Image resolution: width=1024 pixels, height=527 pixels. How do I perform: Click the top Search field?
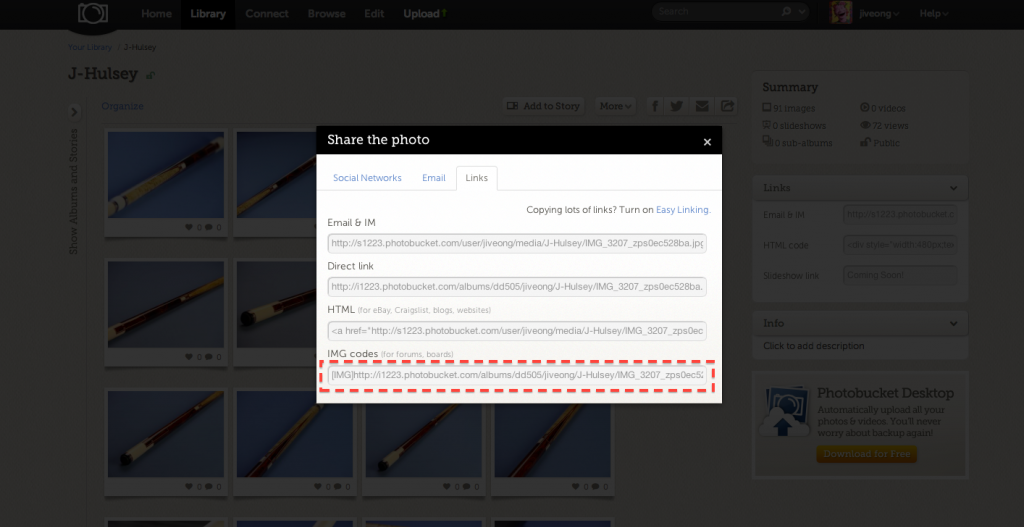[715, 12]
